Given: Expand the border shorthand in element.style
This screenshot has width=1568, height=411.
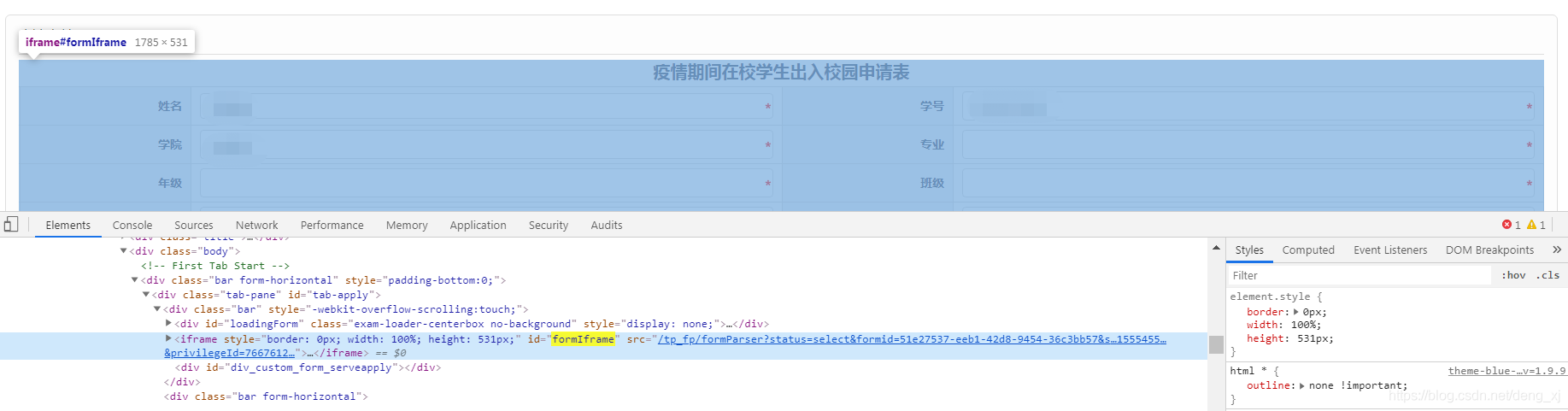Looking at the screenshot, I should [1296, 312].
